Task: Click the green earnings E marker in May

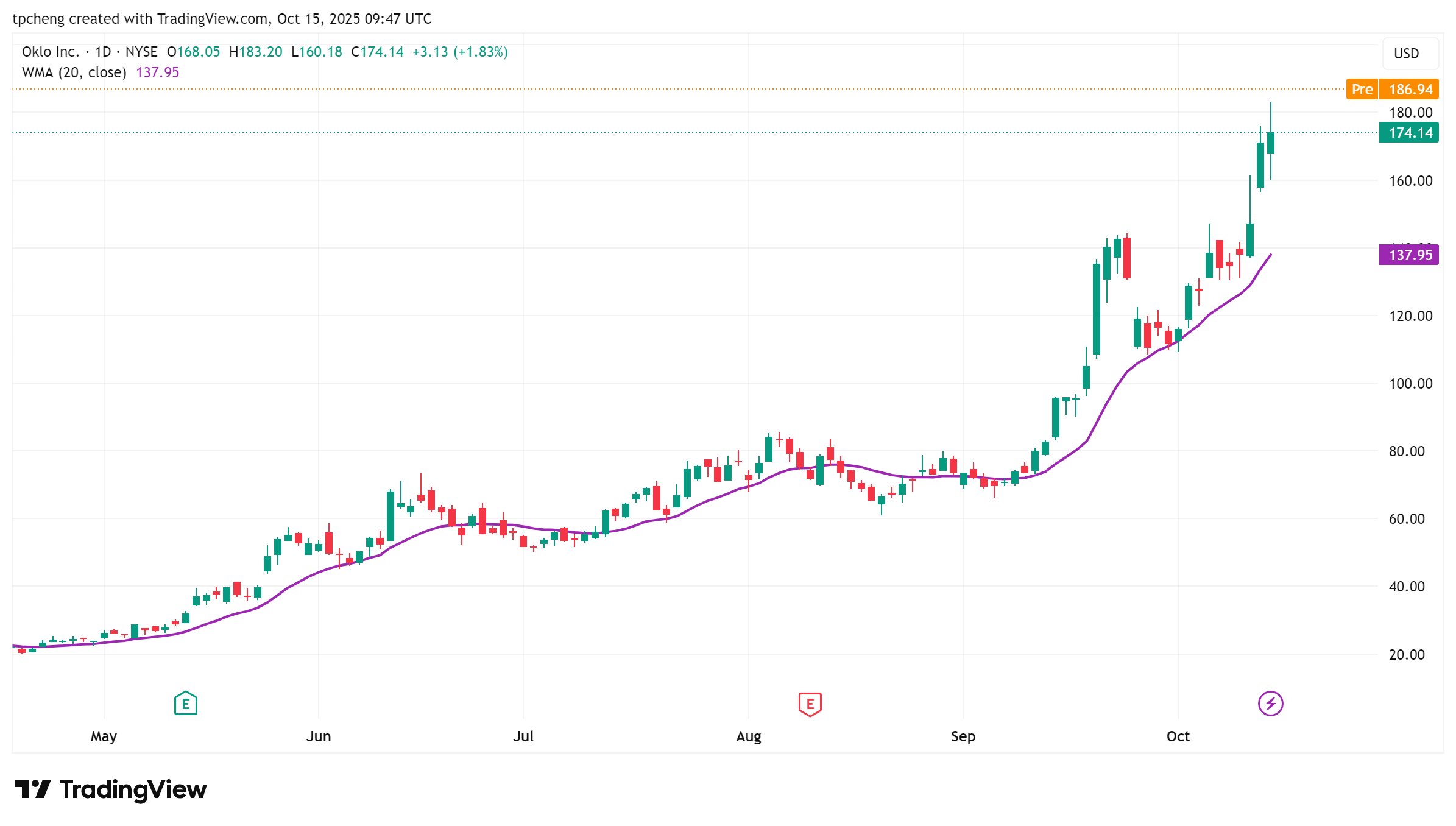Action: pyautogui.click(x=185, y=704)
